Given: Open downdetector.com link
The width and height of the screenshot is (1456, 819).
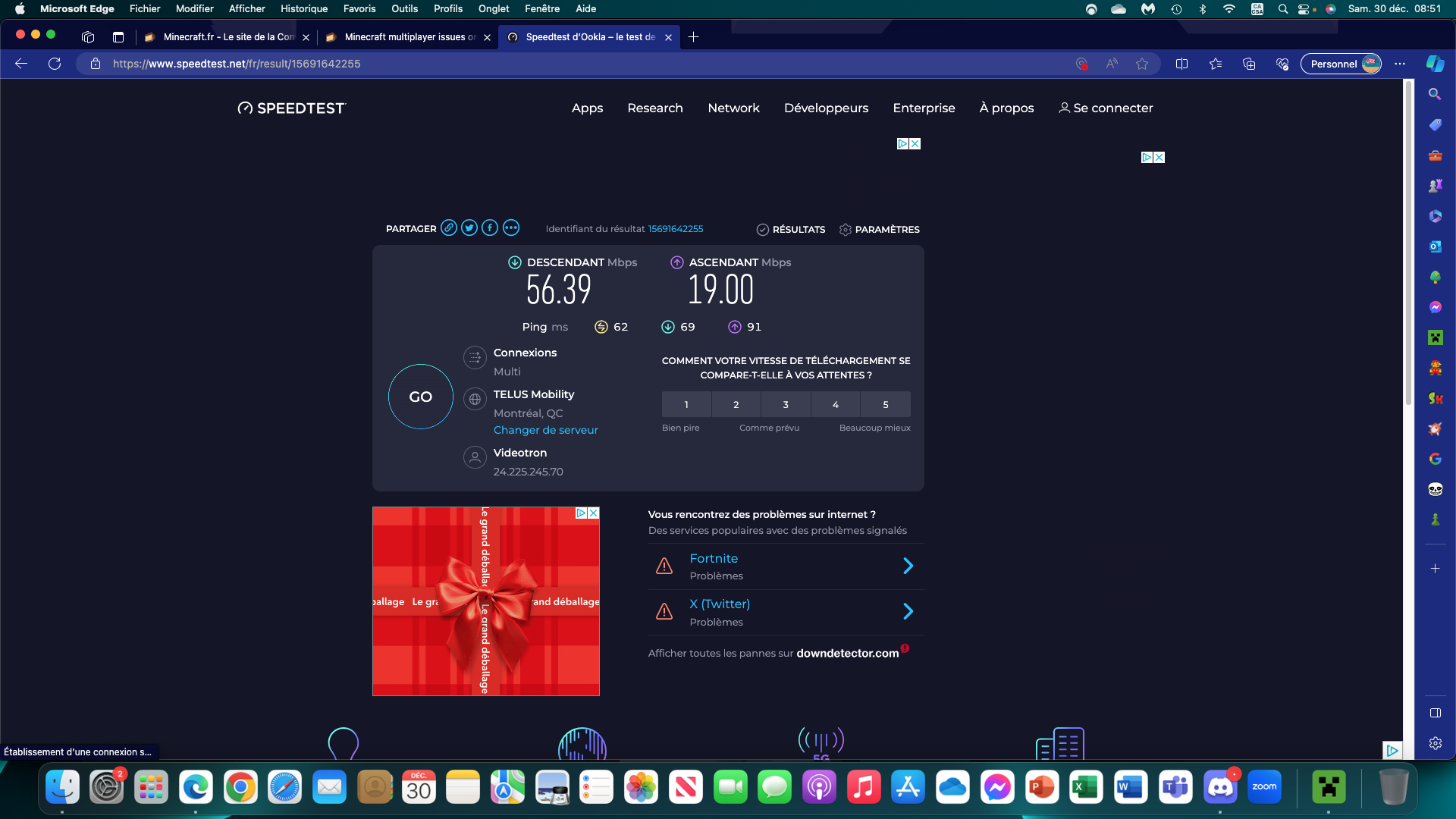Looking at the screenshot, I should (847, 653).
